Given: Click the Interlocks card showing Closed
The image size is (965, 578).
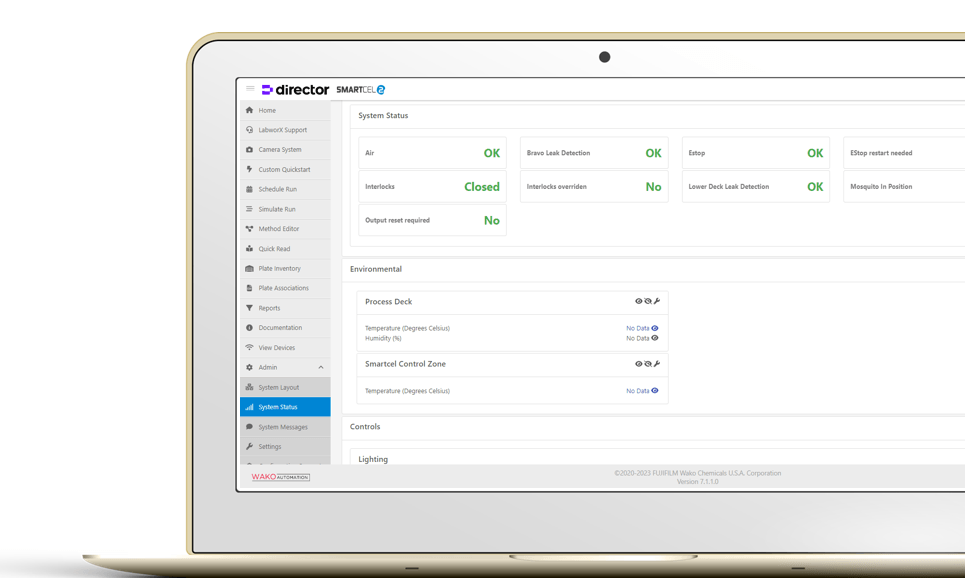Looking at the screenshot, I should click(x=433, y=187).
